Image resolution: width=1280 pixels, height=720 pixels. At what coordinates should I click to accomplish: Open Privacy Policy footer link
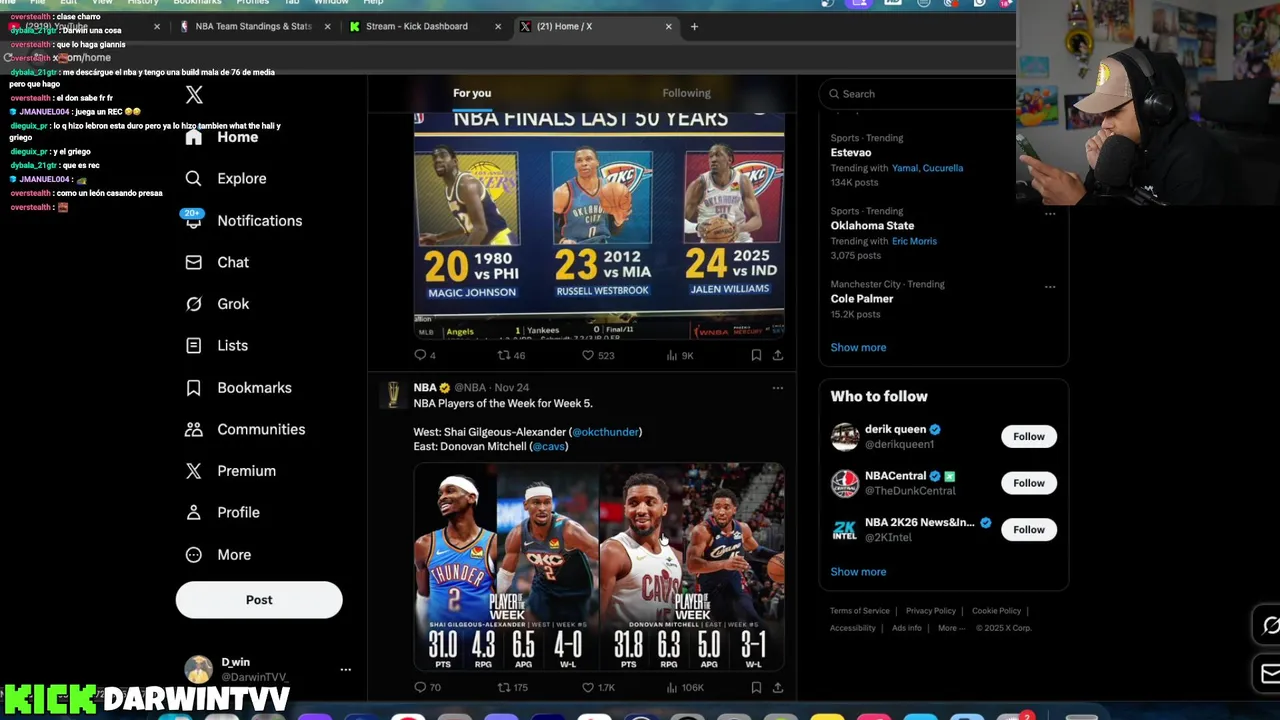[x=931, y=611]
